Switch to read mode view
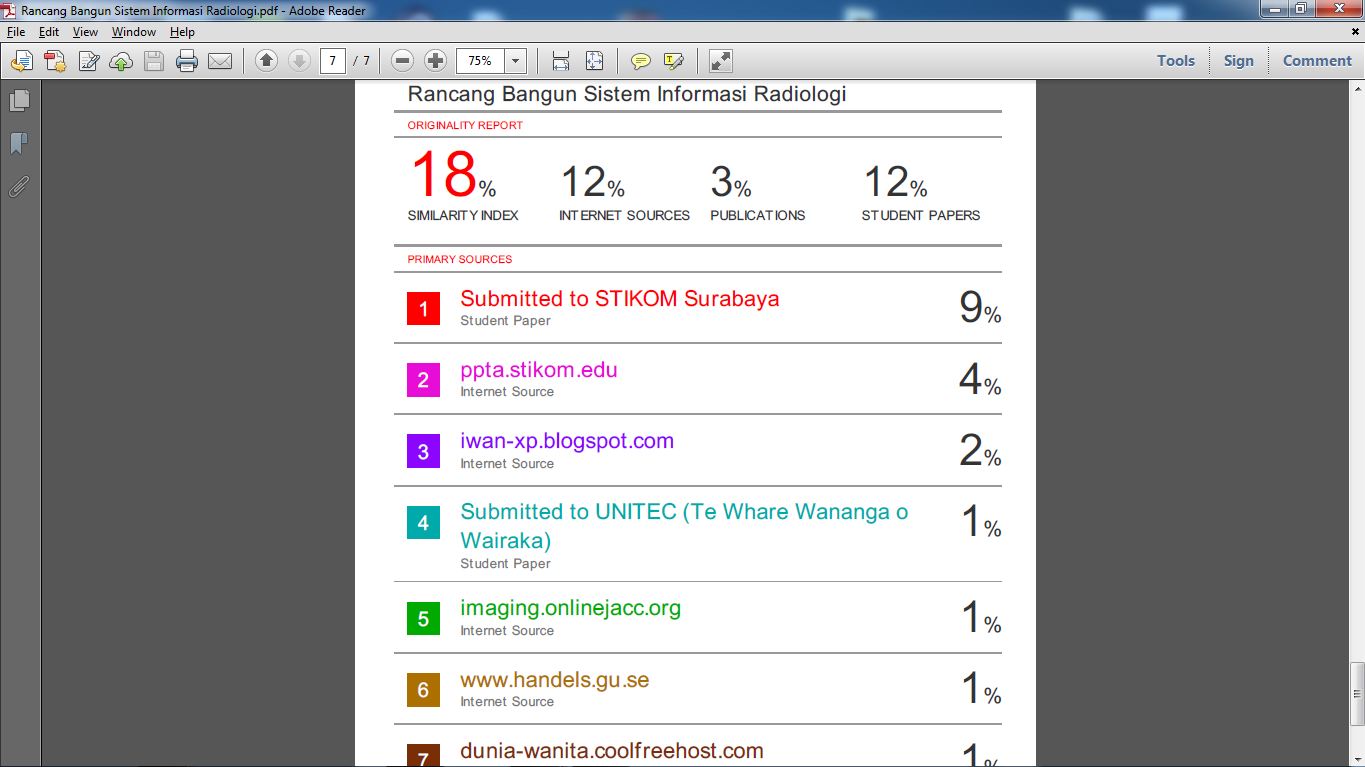Viewport: 1365px width, 767px height. [720, 61]
